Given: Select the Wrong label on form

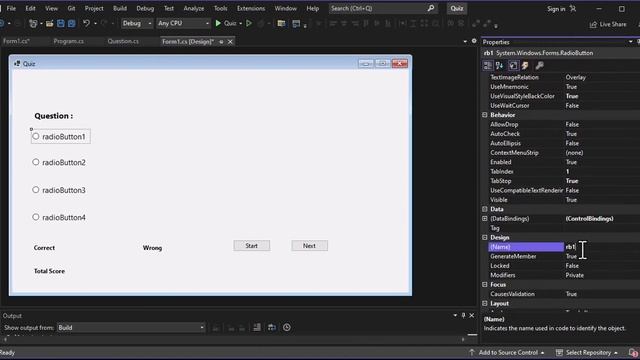Looking at the screenshot, I should (x=152, y=248).
